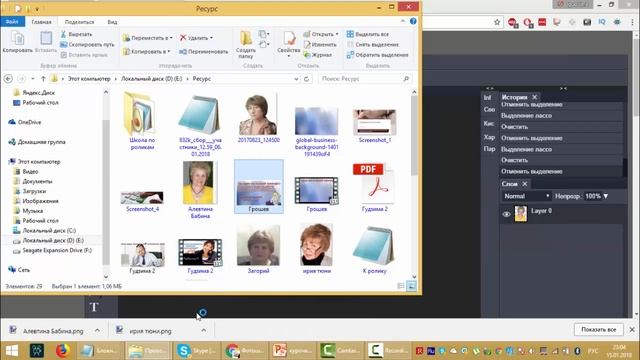The width and height of the screenshot is (640, 360).
Task: Click the Журнал history command
Action: tap(318, 55)
